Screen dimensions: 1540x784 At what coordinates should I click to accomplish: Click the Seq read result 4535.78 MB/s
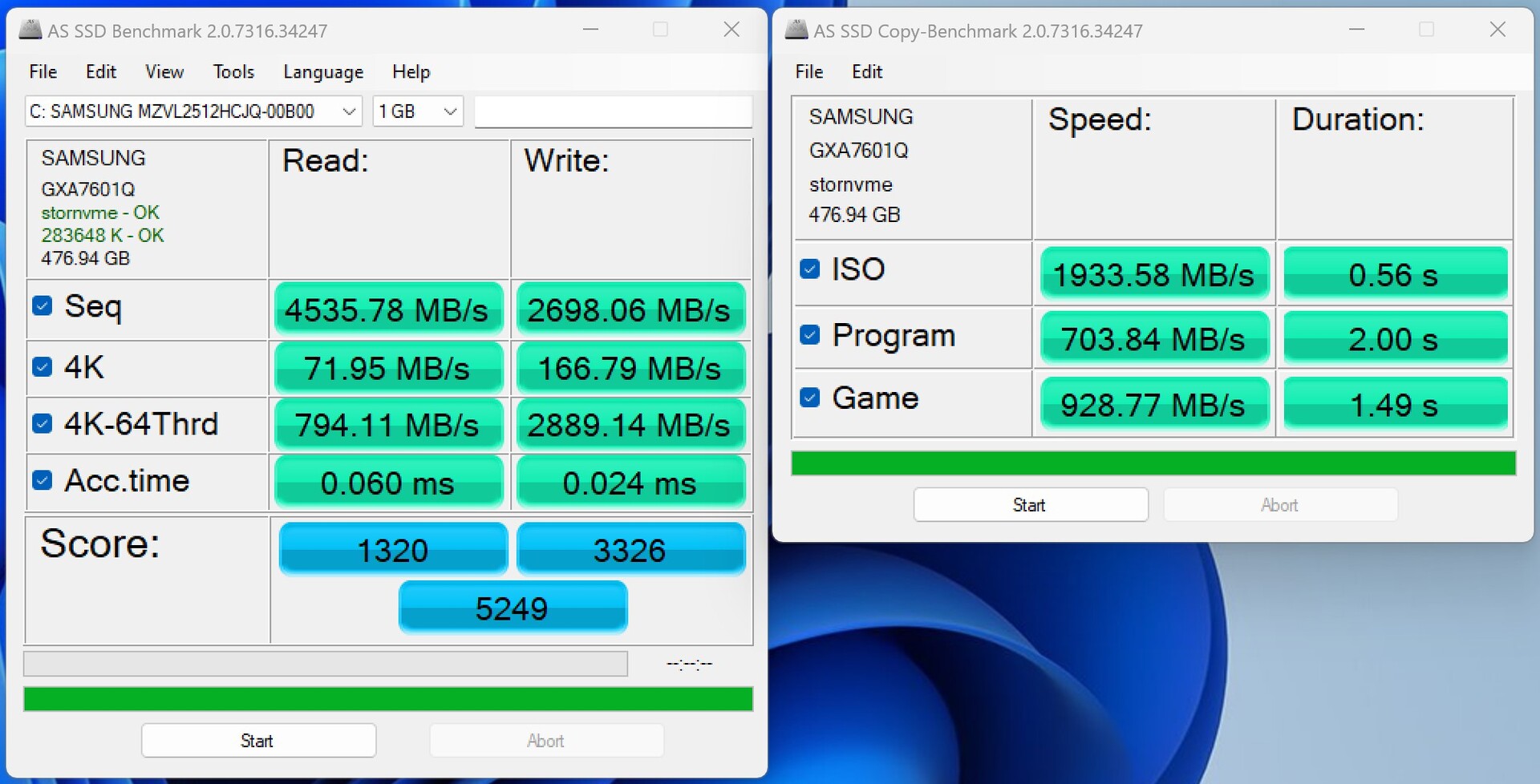pos(389,309)
